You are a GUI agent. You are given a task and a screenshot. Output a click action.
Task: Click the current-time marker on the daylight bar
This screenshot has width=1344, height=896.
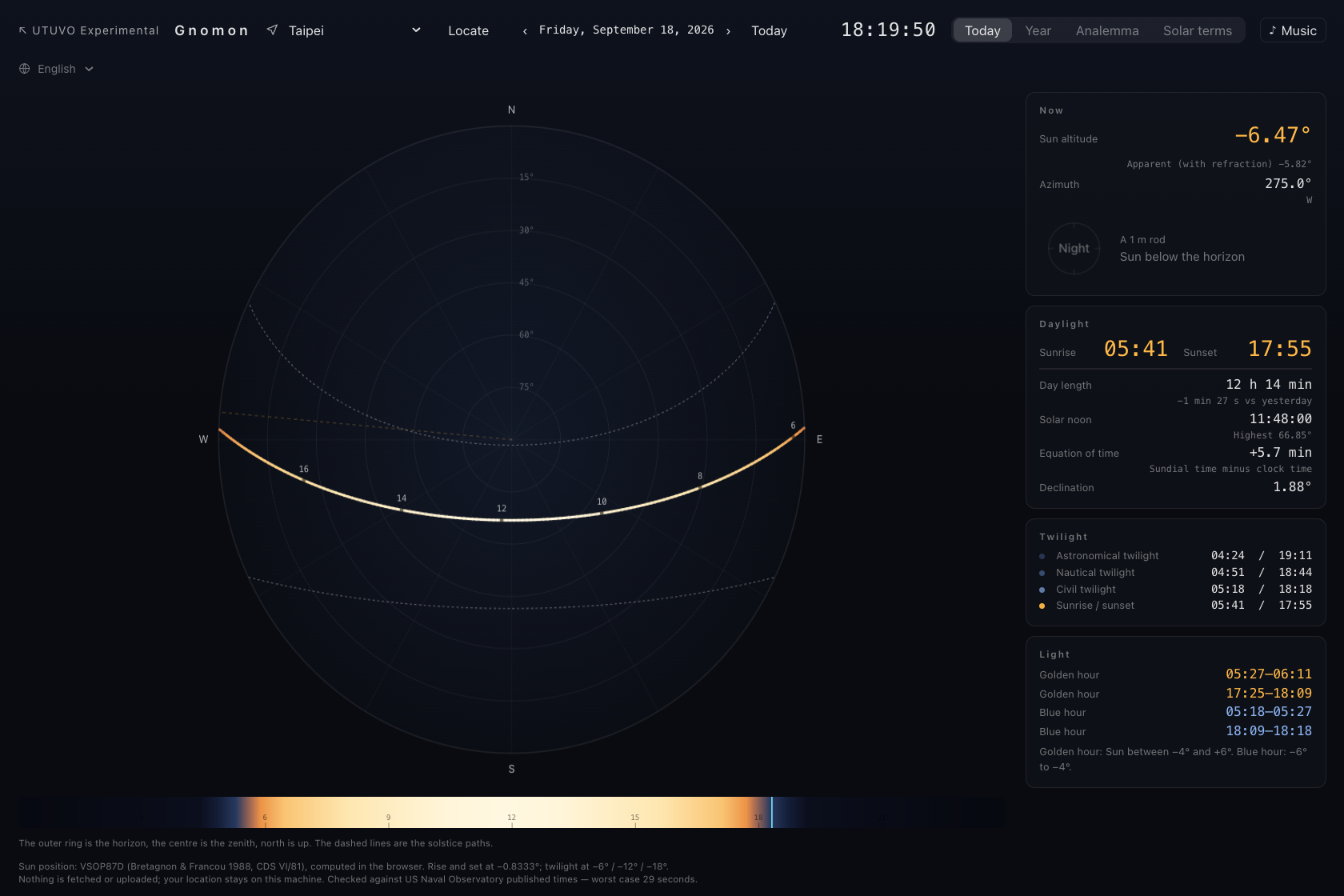coord(771,812)
